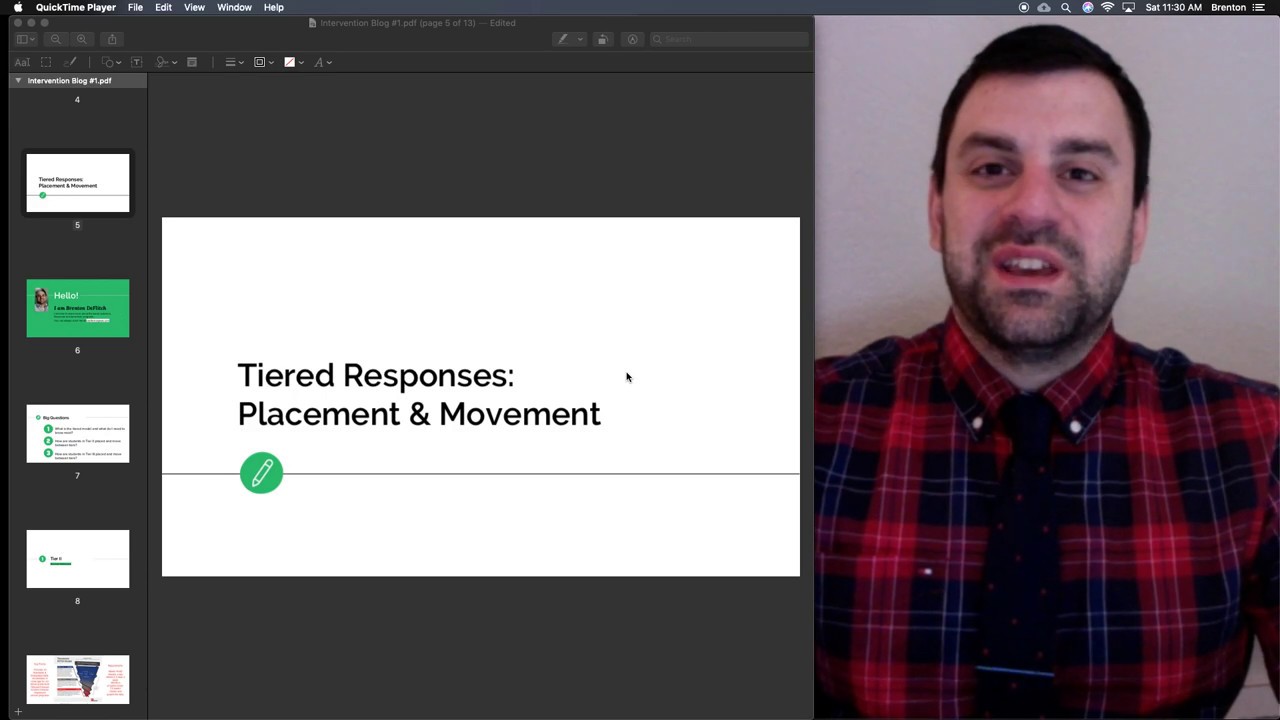
Task: Open the sidebar view options menu
Action: [25, 39]
